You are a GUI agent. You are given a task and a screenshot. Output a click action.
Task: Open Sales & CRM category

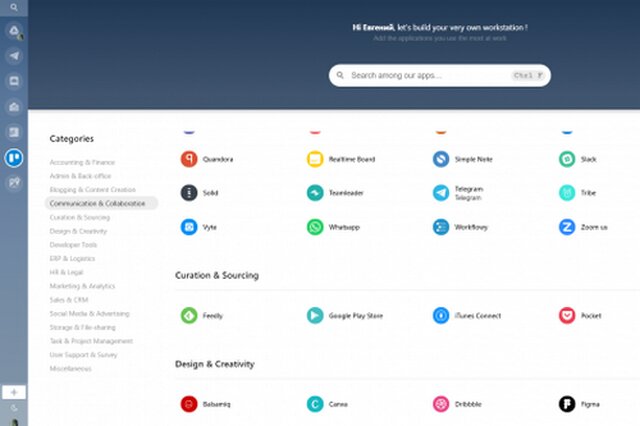coord(69,300)
